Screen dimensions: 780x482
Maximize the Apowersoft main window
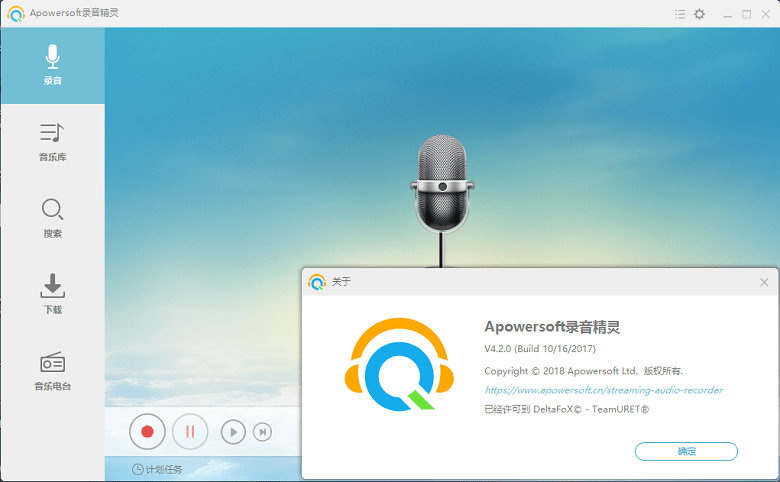(x=747, y=14)
